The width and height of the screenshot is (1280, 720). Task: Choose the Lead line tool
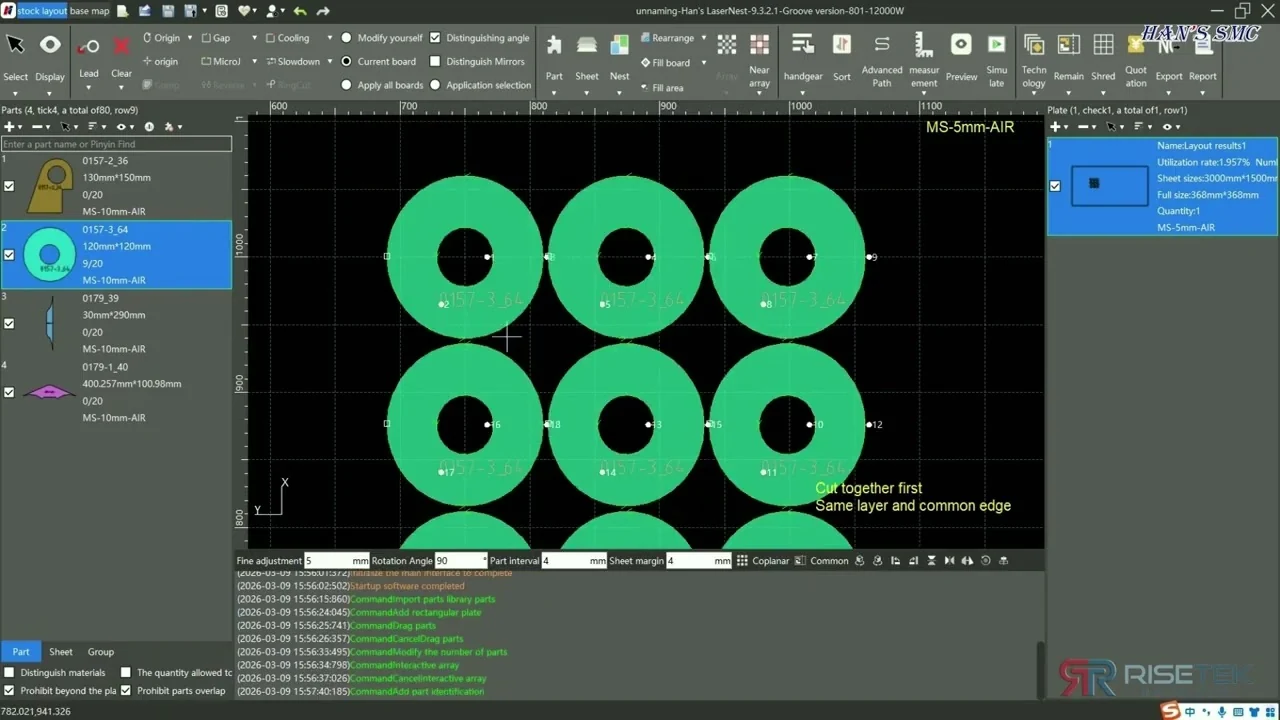[89, 47]
